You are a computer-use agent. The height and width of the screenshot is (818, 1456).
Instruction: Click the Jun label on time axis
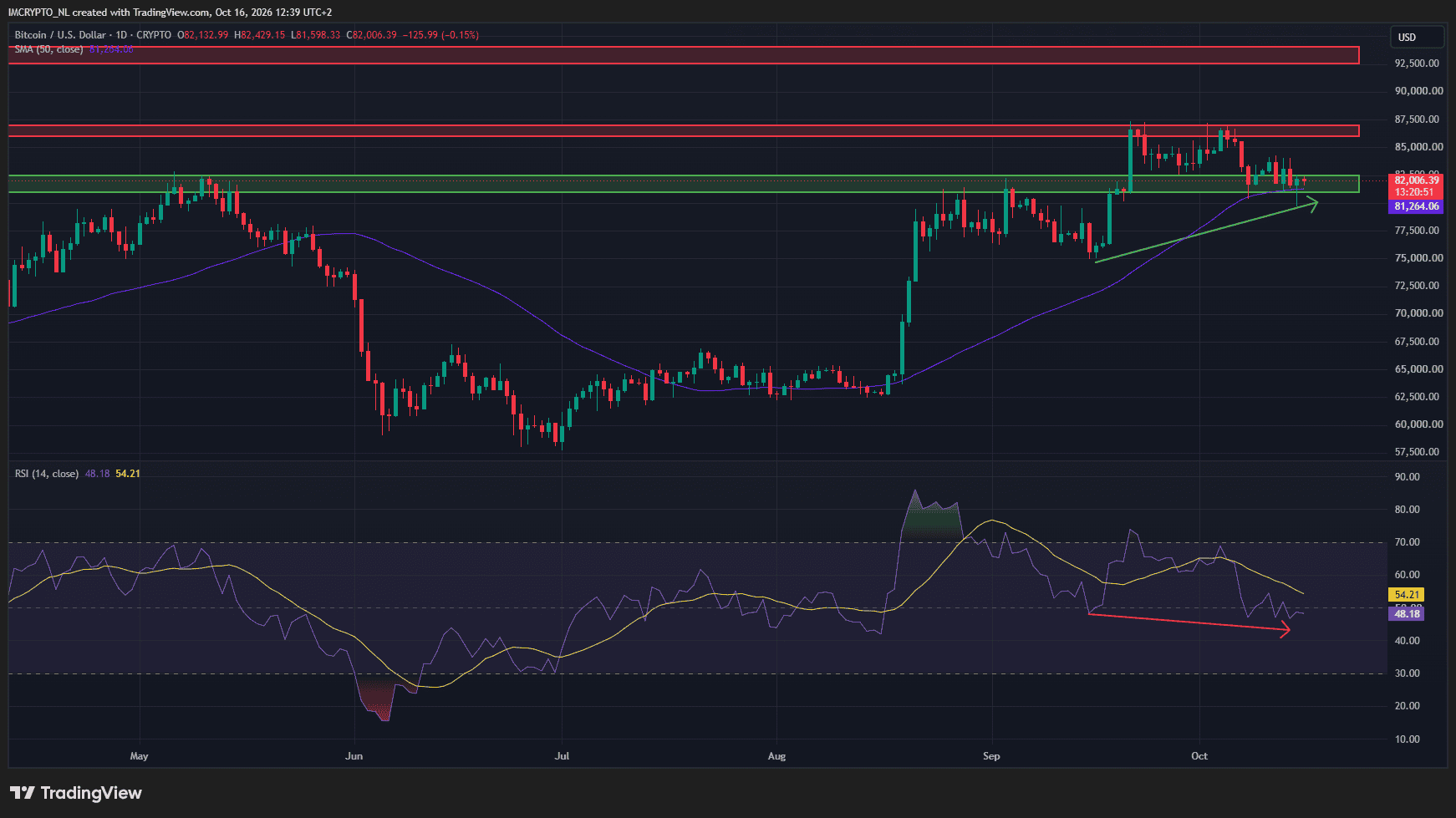tap(354, 756)
